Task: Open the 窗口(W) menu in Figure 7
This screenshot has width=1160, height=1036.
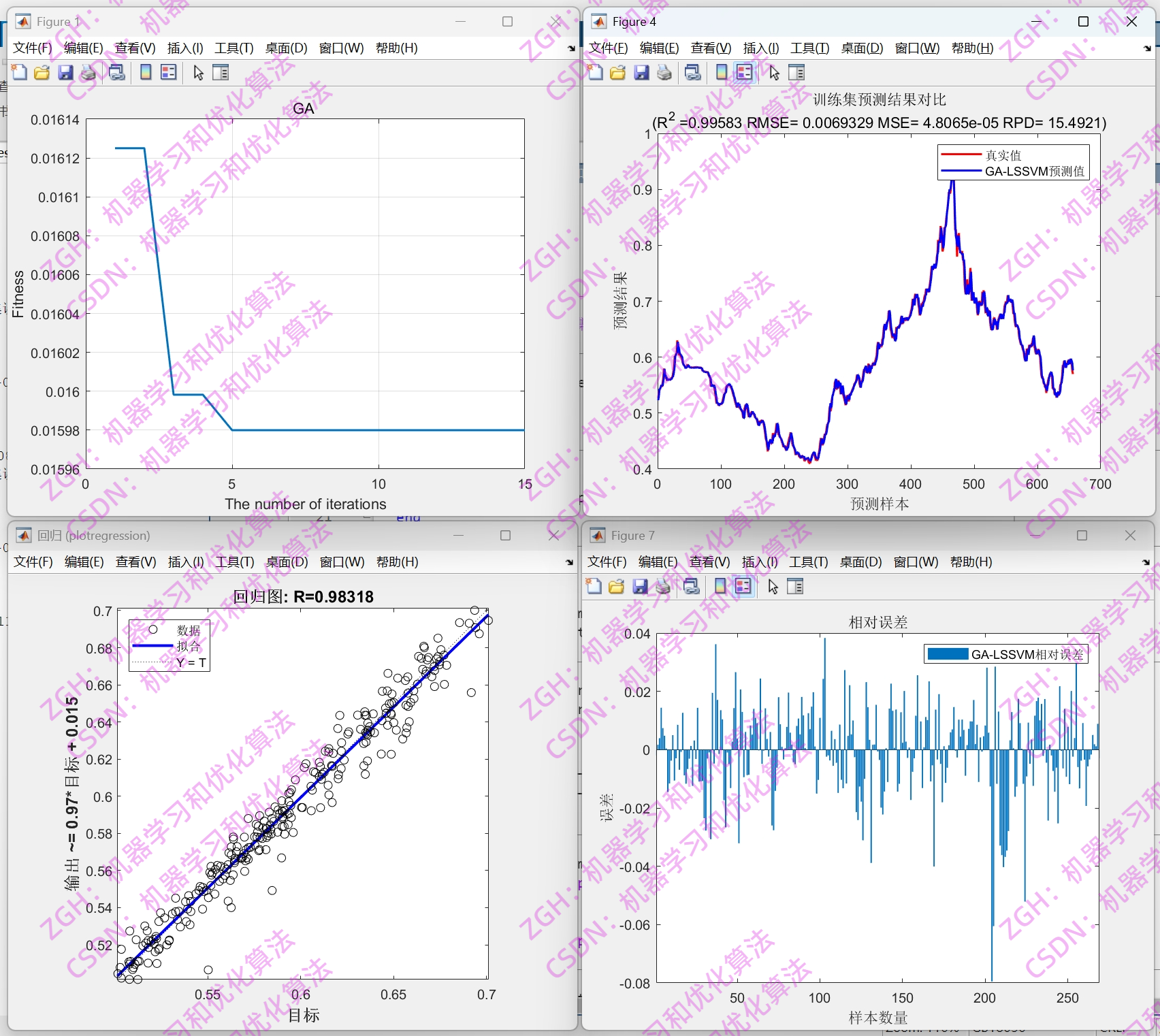Action: [x=916, y=562]
